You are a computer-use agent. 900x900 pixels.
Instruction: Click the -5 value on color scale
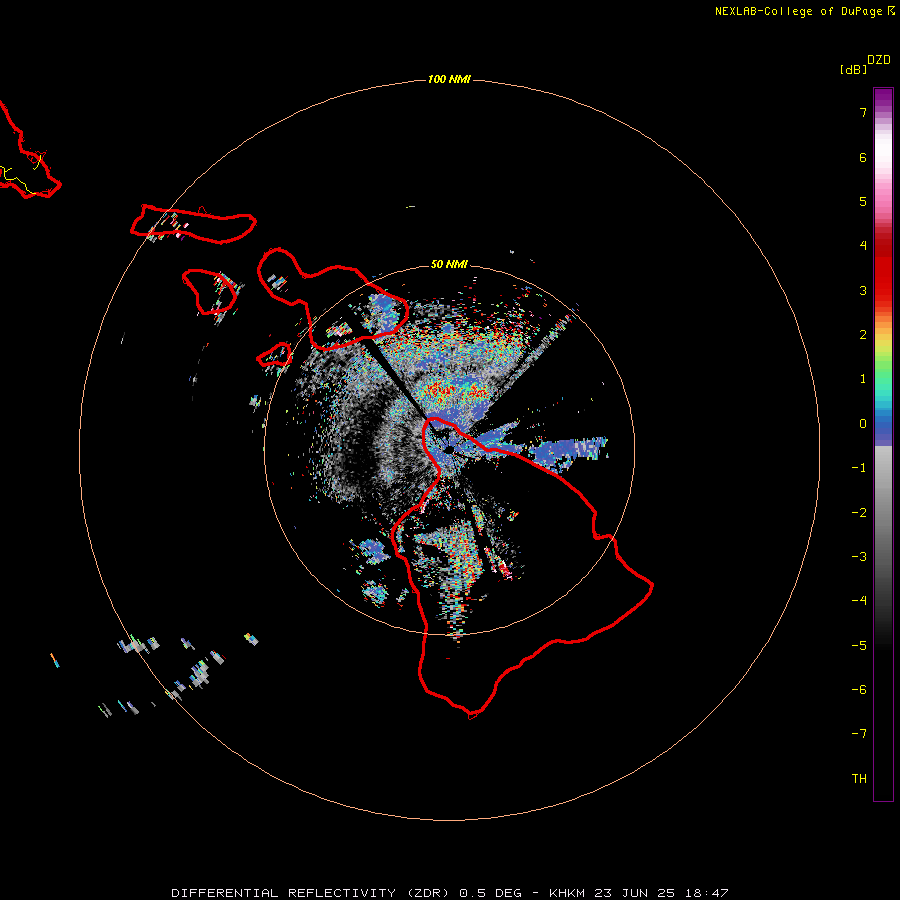859,646
